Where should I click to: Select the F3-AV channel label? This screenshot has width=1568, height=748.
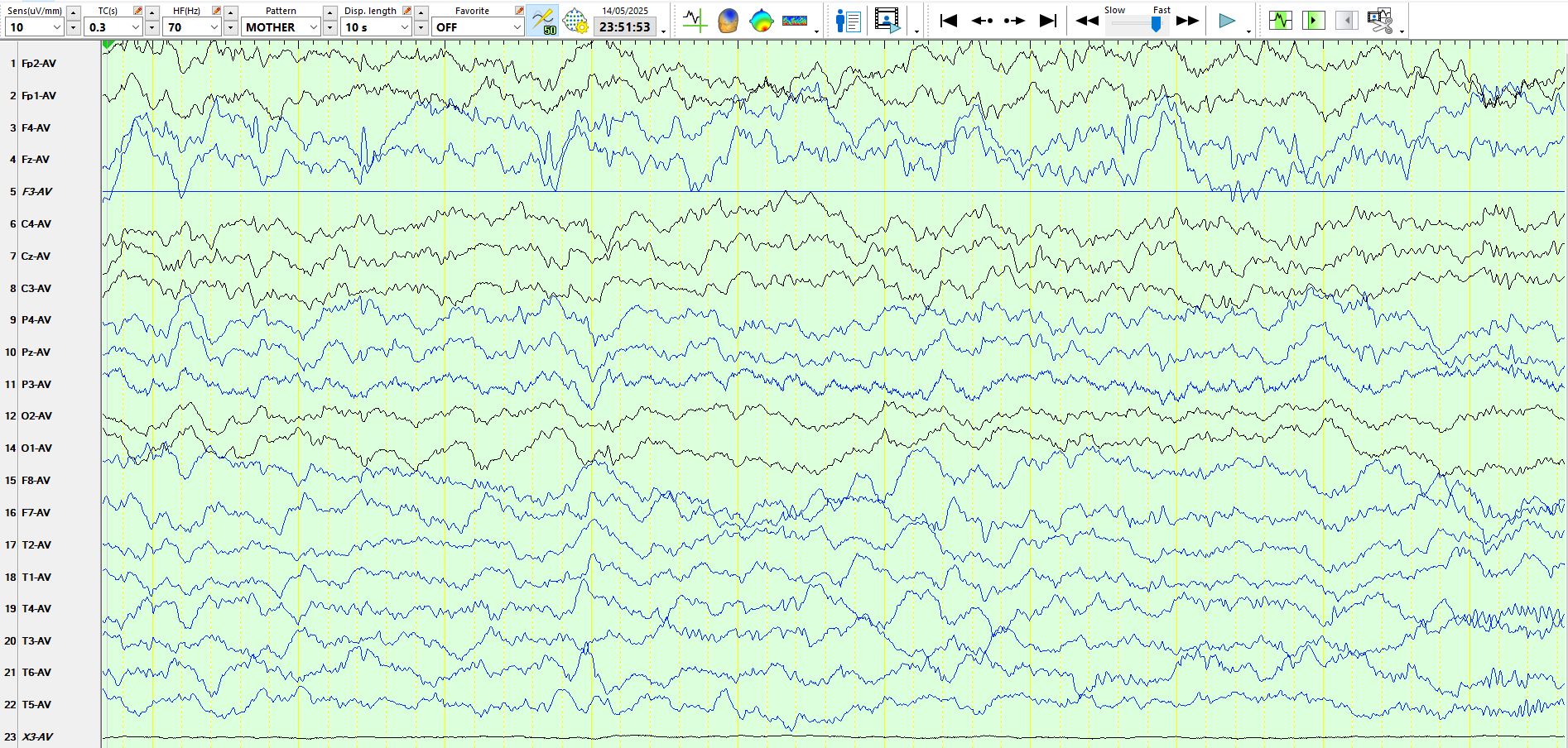tap(36, 192)
